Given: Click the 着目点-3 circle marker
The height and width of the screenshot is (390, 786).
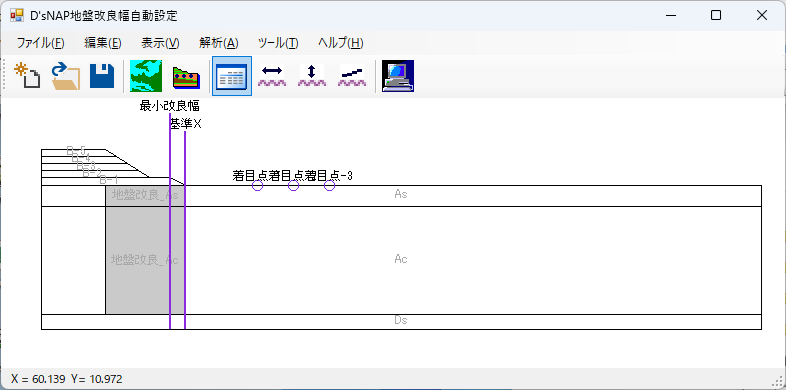Looking at the screenshot, I should point(329,185).
